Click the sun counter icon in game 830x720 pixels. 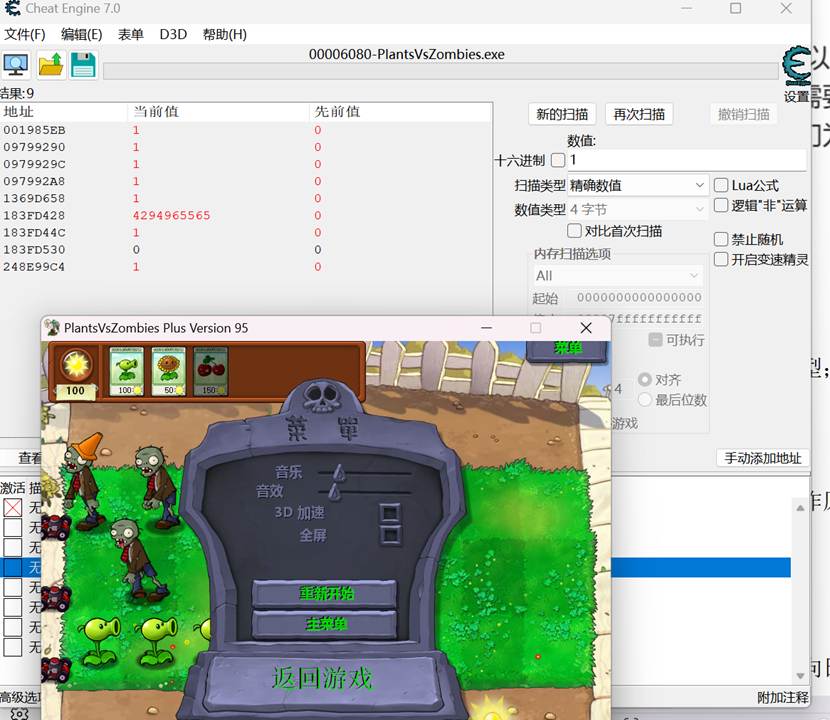click(x=76, y=365)
